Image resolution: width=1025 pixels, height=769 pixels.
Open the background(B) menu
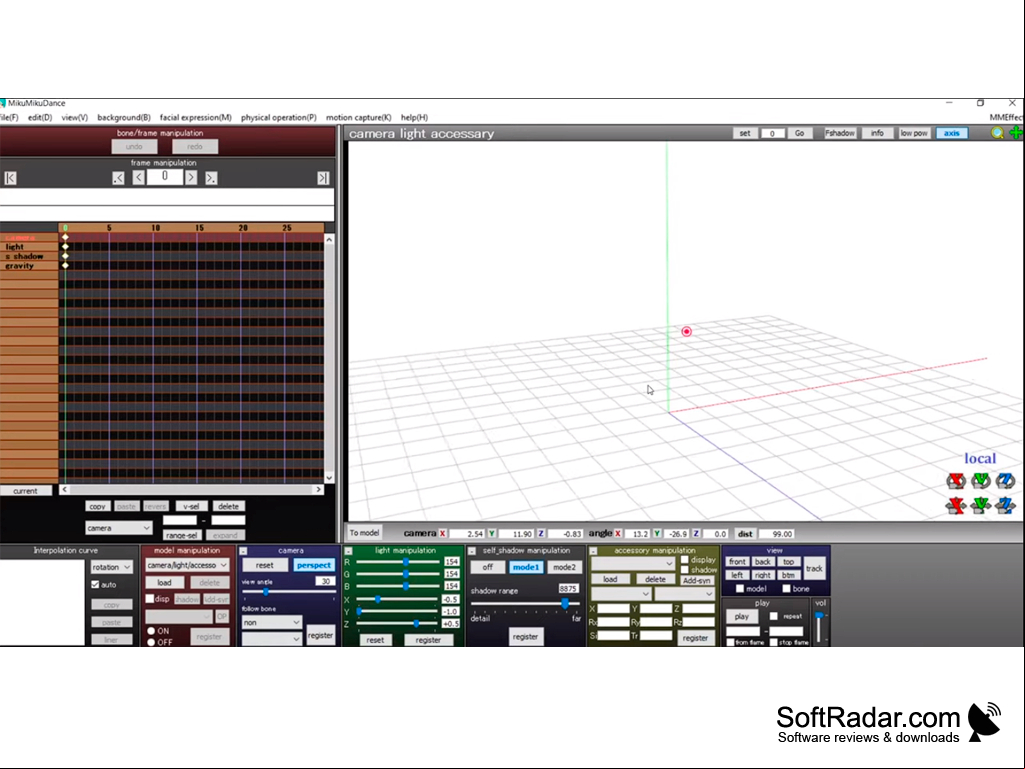click(124, 118)
